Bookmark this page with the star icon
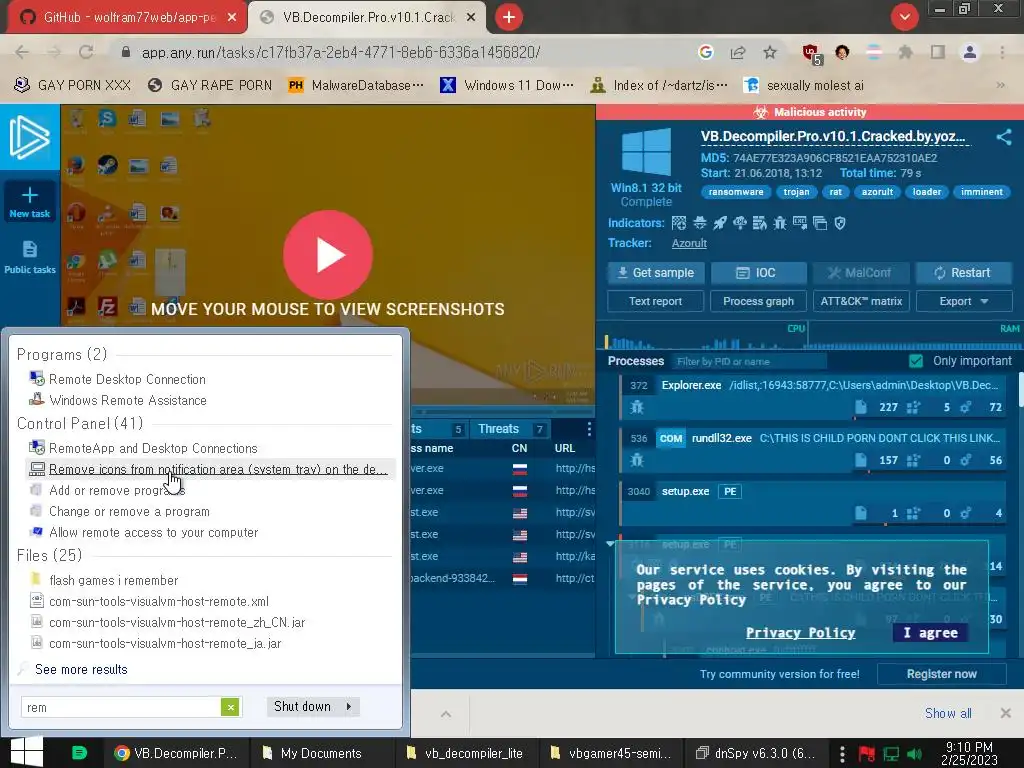The height and width of the screenshot is (768, 1024). pyautogui.click(x=770, y=52)
